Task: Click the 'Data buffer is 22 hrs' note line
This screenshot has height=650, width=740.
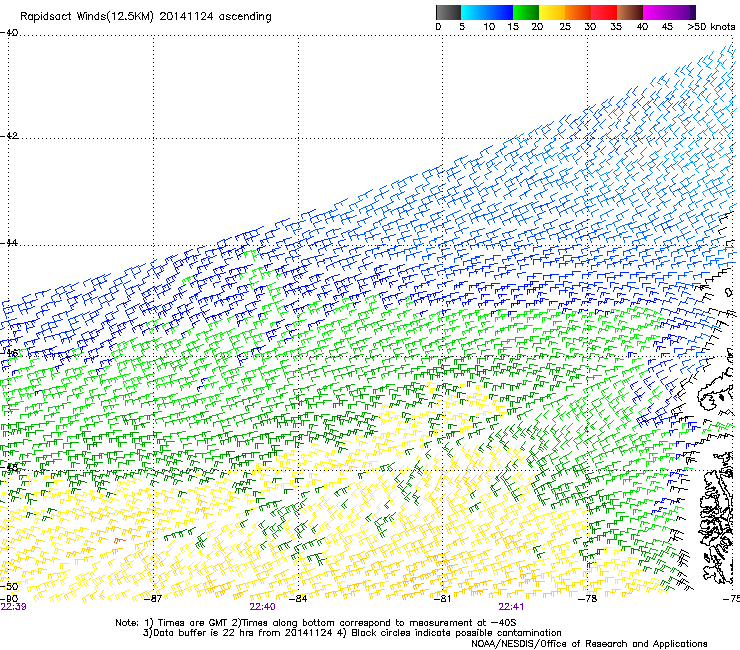Action: coord(352,633)
